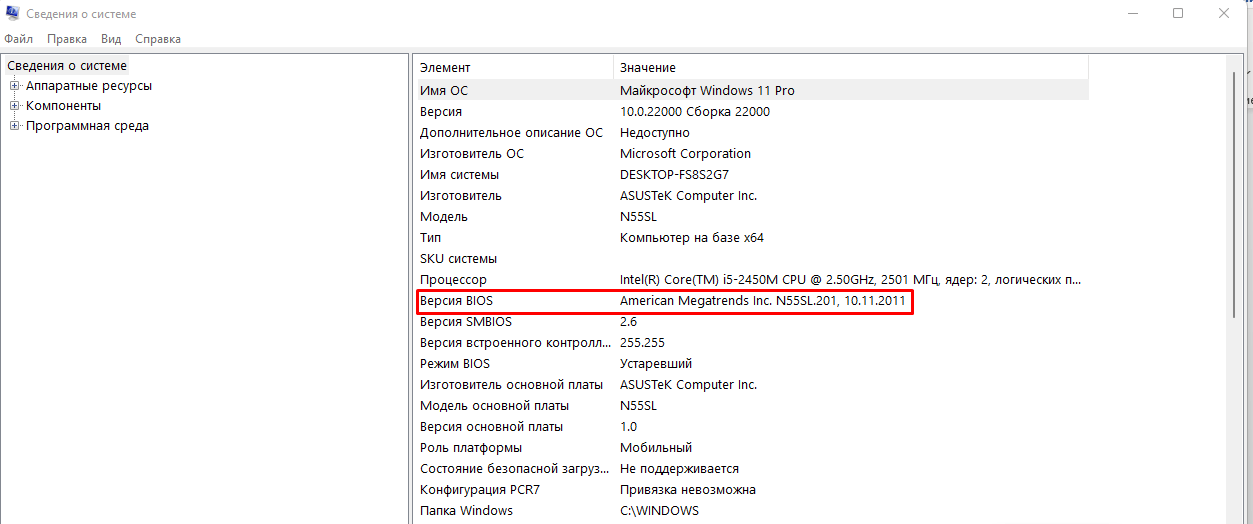Expand the Компоненты tree node

point(15,106)
